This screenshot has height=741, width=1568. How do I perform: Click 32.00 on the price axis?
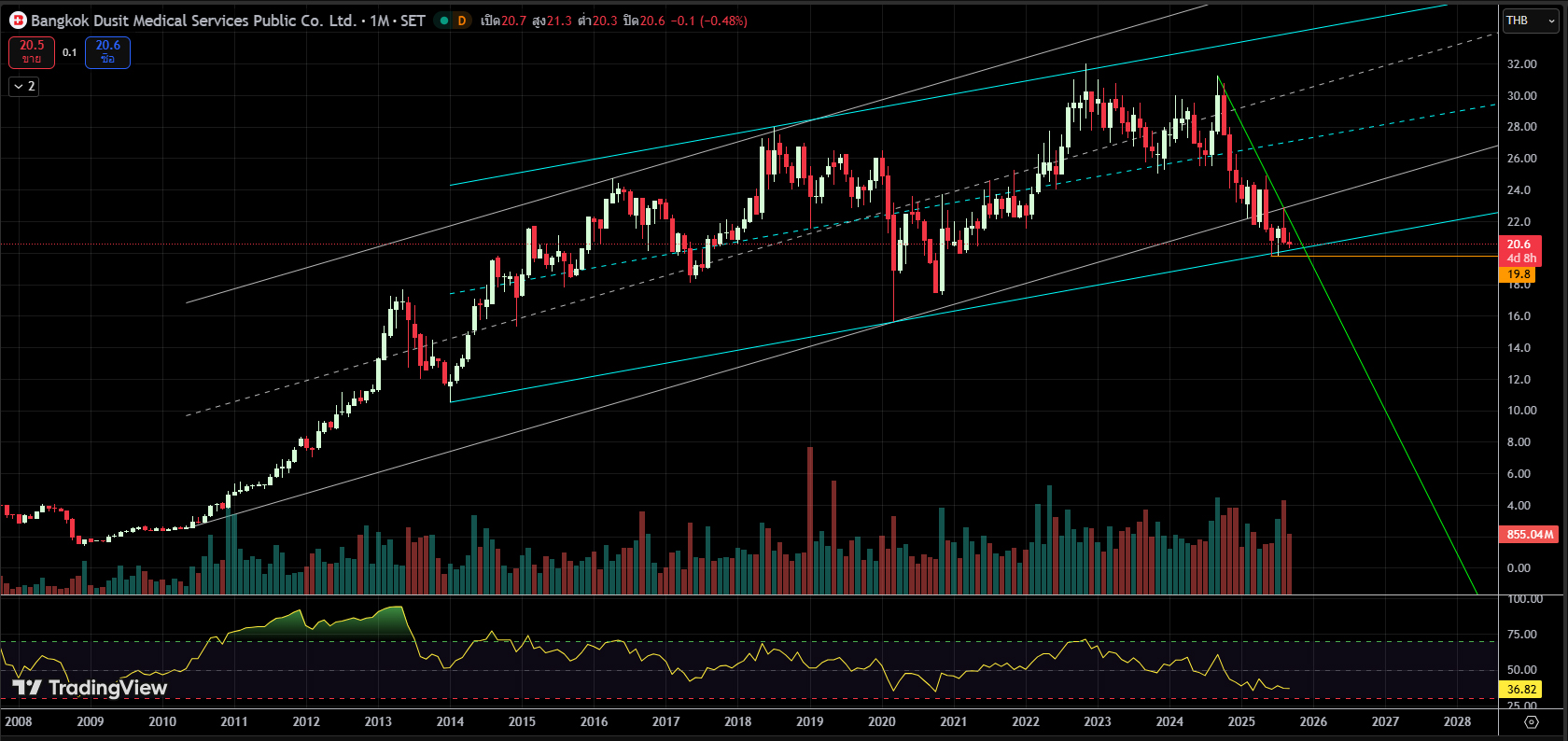[1521, 64]
